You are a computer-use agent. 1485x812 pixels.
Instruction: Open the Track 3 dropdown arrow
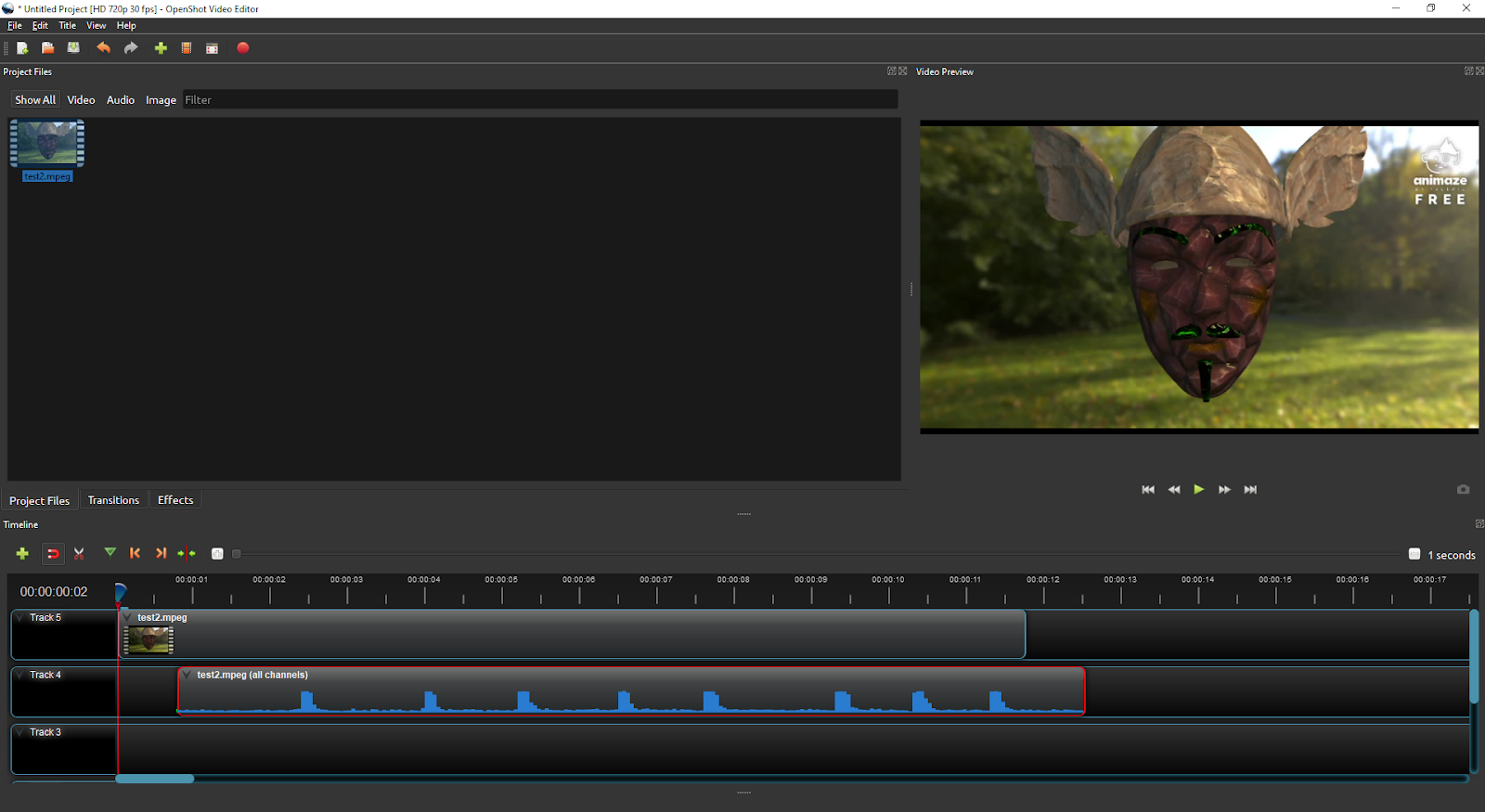20,733
